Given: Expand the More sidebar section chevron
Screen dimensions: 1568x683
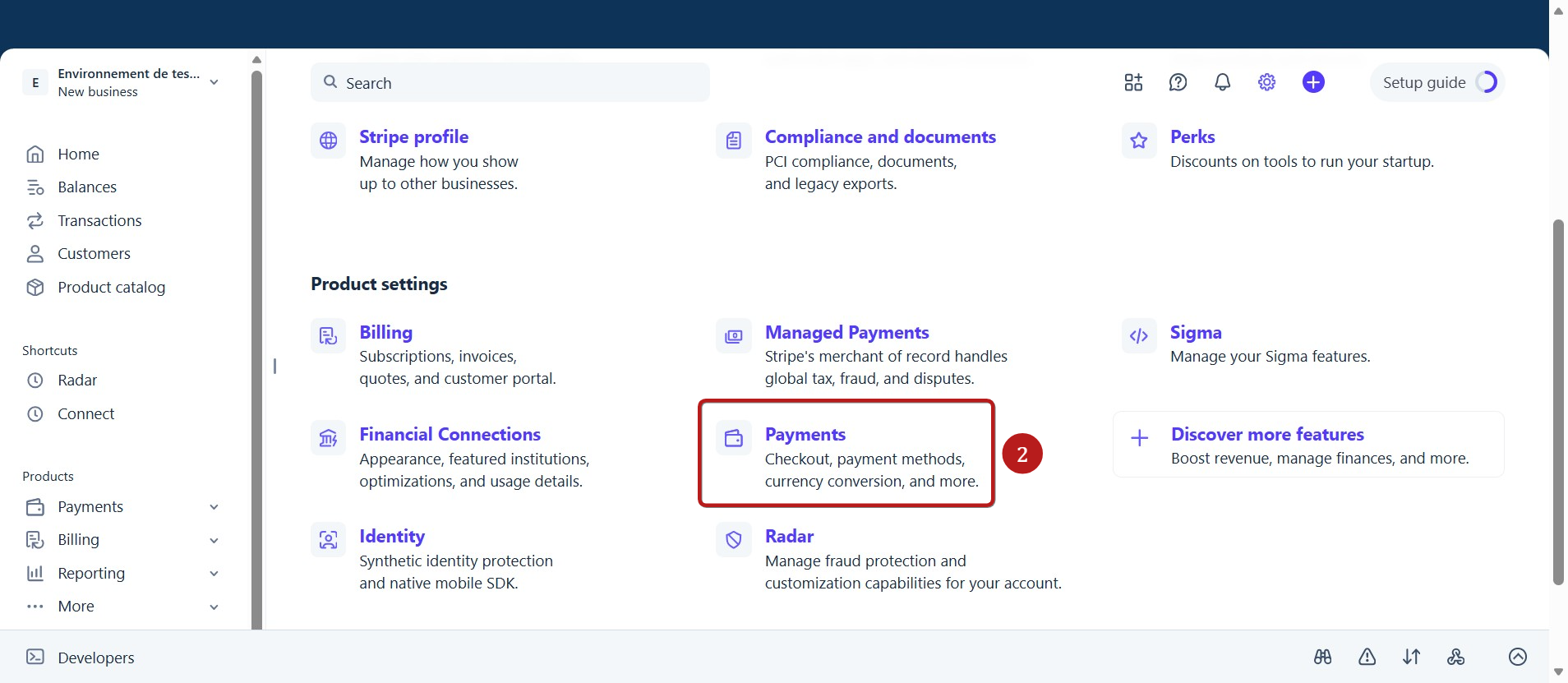Looking at the screenshot, I should click(214, 607).
